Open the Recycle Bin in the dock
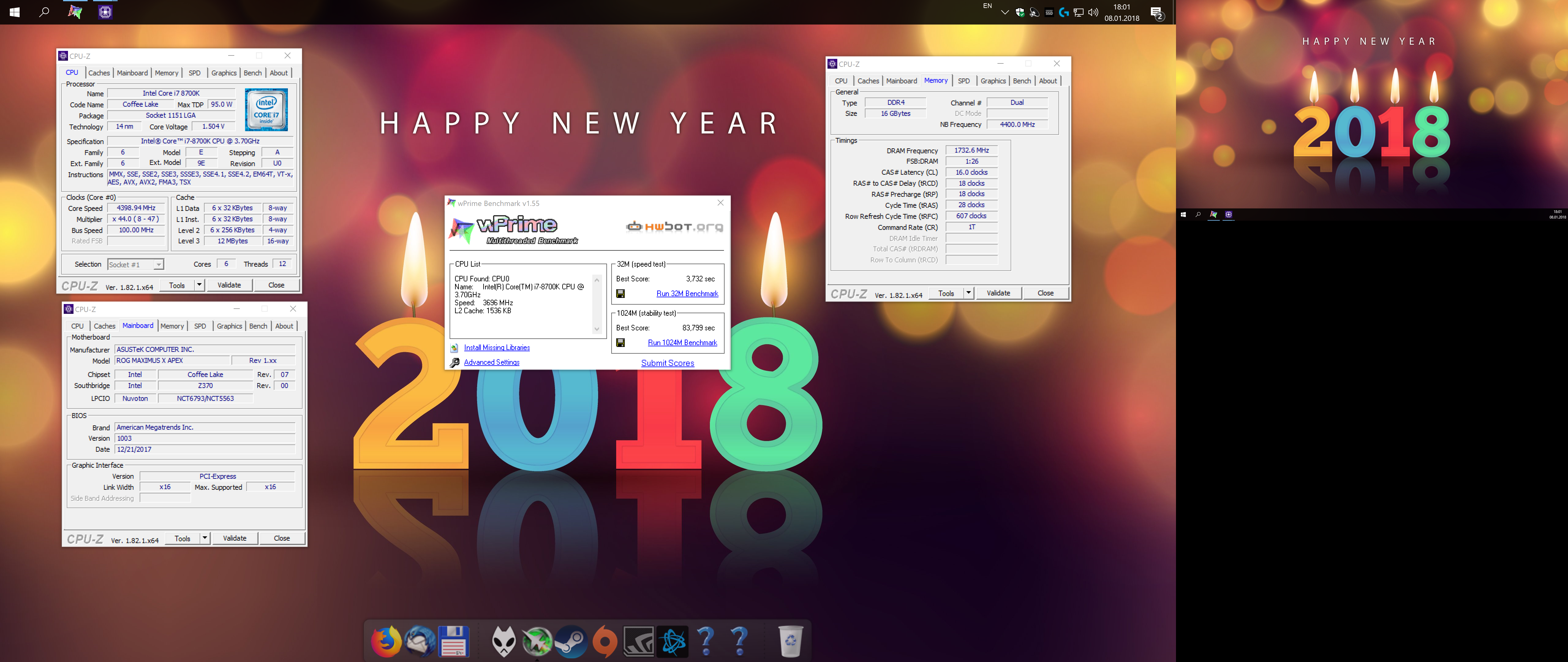The image size is (1568, 662). click(x=790, y=641)
